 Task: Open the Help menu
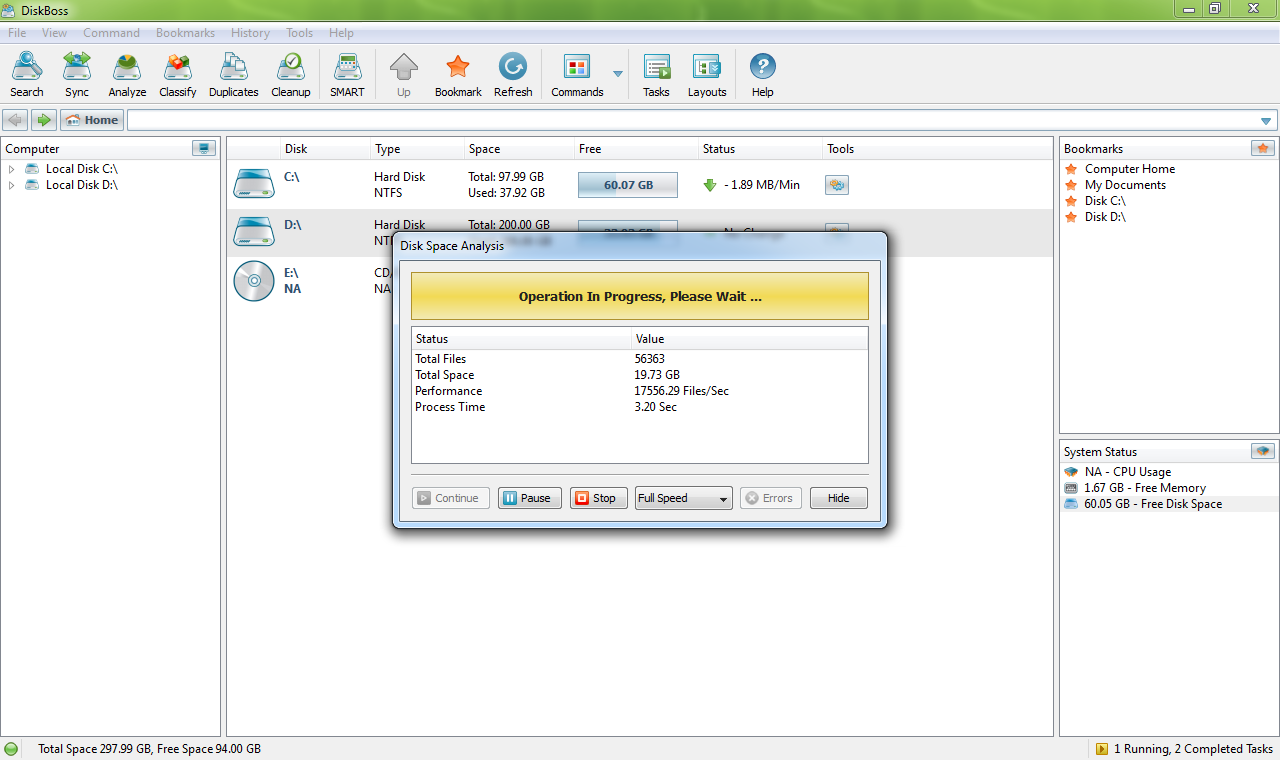pos(341,33)
